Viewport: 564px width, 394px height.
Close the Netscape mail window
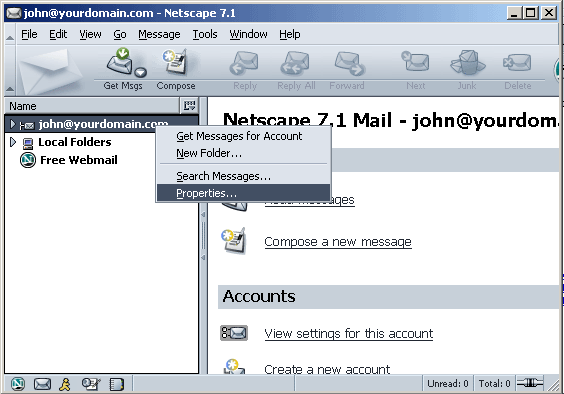tap(549, 13)
